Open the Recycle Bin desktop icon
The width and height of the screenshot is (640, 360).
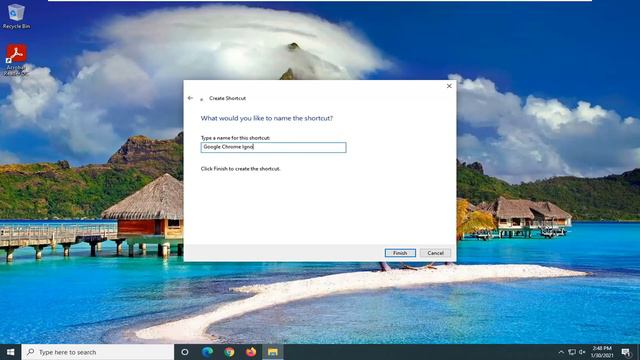pos(16,16)
